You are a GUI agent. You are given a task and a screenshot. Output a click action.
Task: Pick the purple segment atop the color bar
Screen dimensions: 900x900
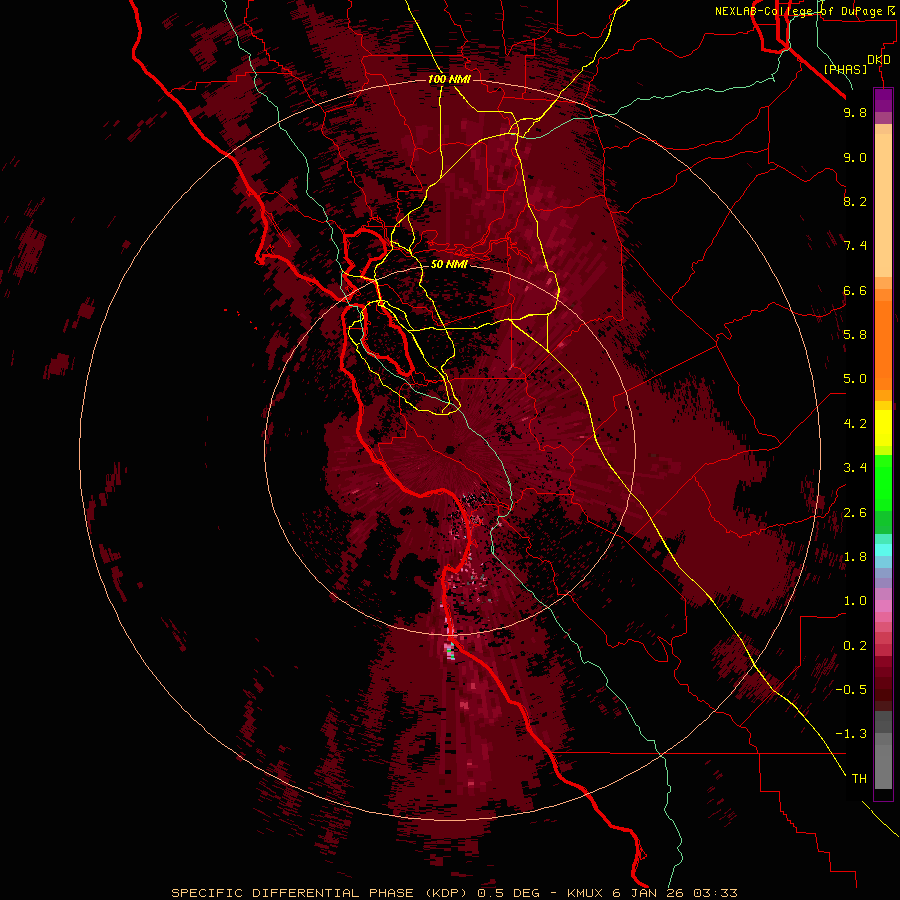(883, 100)
